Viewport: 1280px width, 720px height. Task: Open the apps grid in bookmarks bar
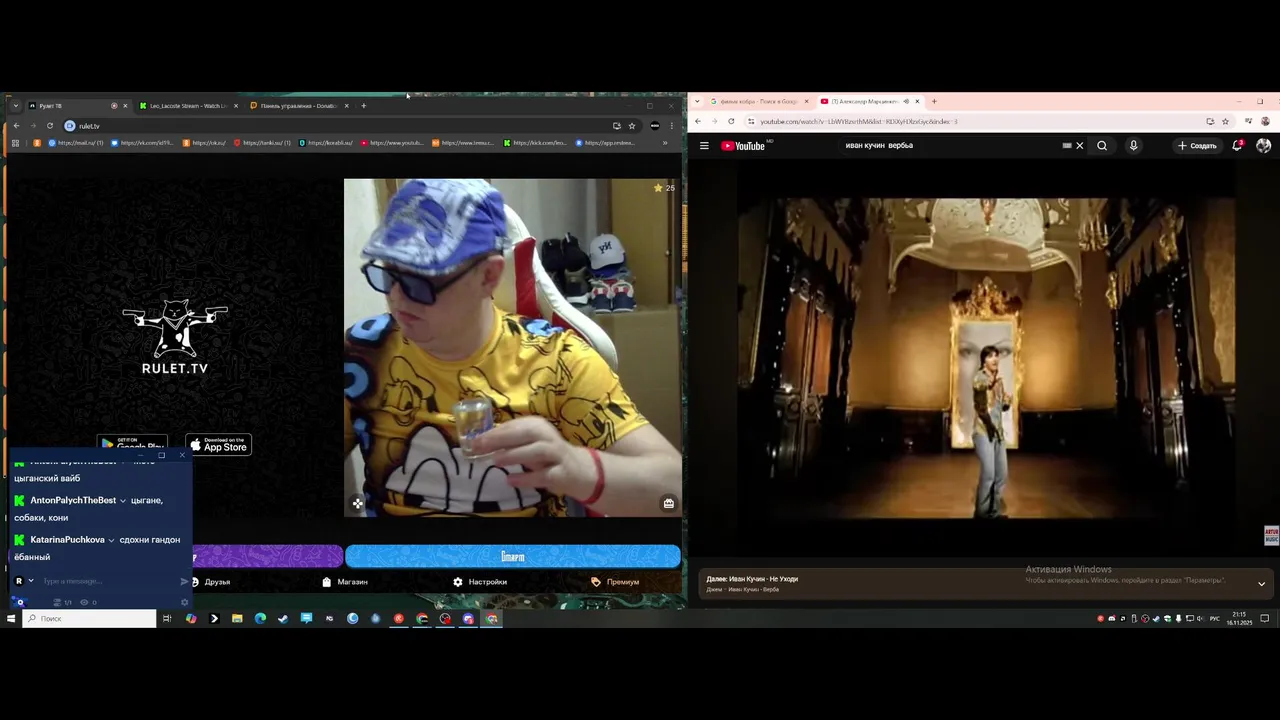point(15,143)
